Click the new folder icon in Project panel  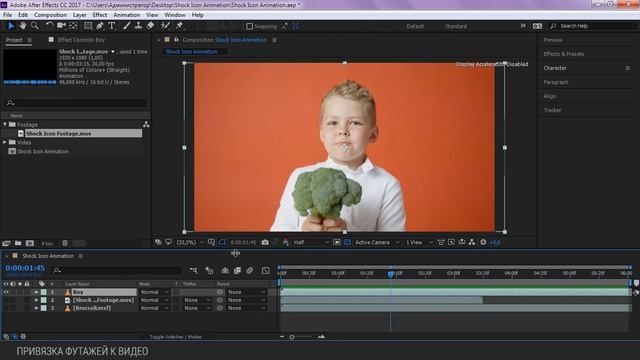point(18,243)
